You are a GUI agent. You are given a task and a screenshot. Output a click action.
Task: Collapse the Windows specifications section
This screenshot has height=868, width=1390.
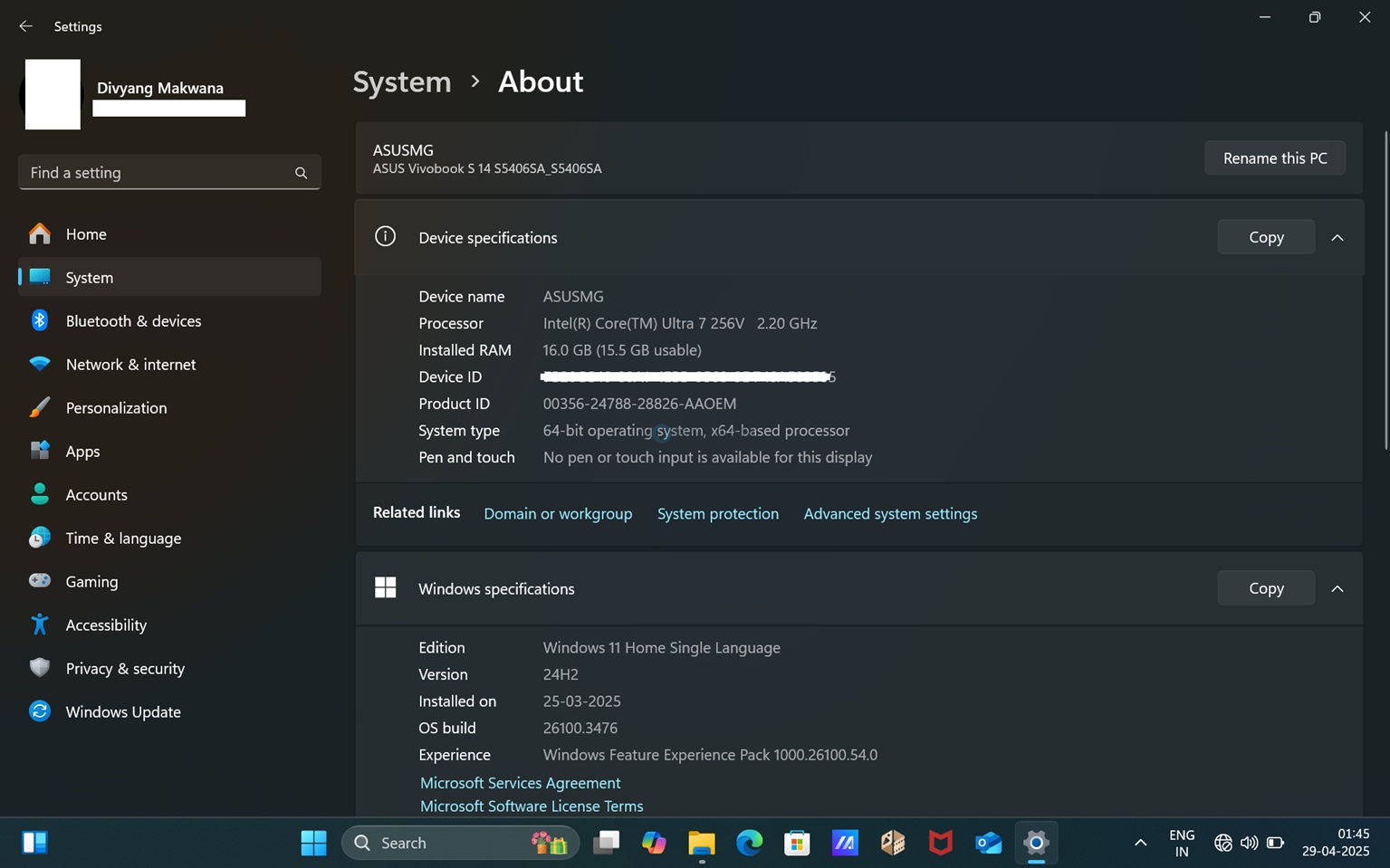[1337, 588]
